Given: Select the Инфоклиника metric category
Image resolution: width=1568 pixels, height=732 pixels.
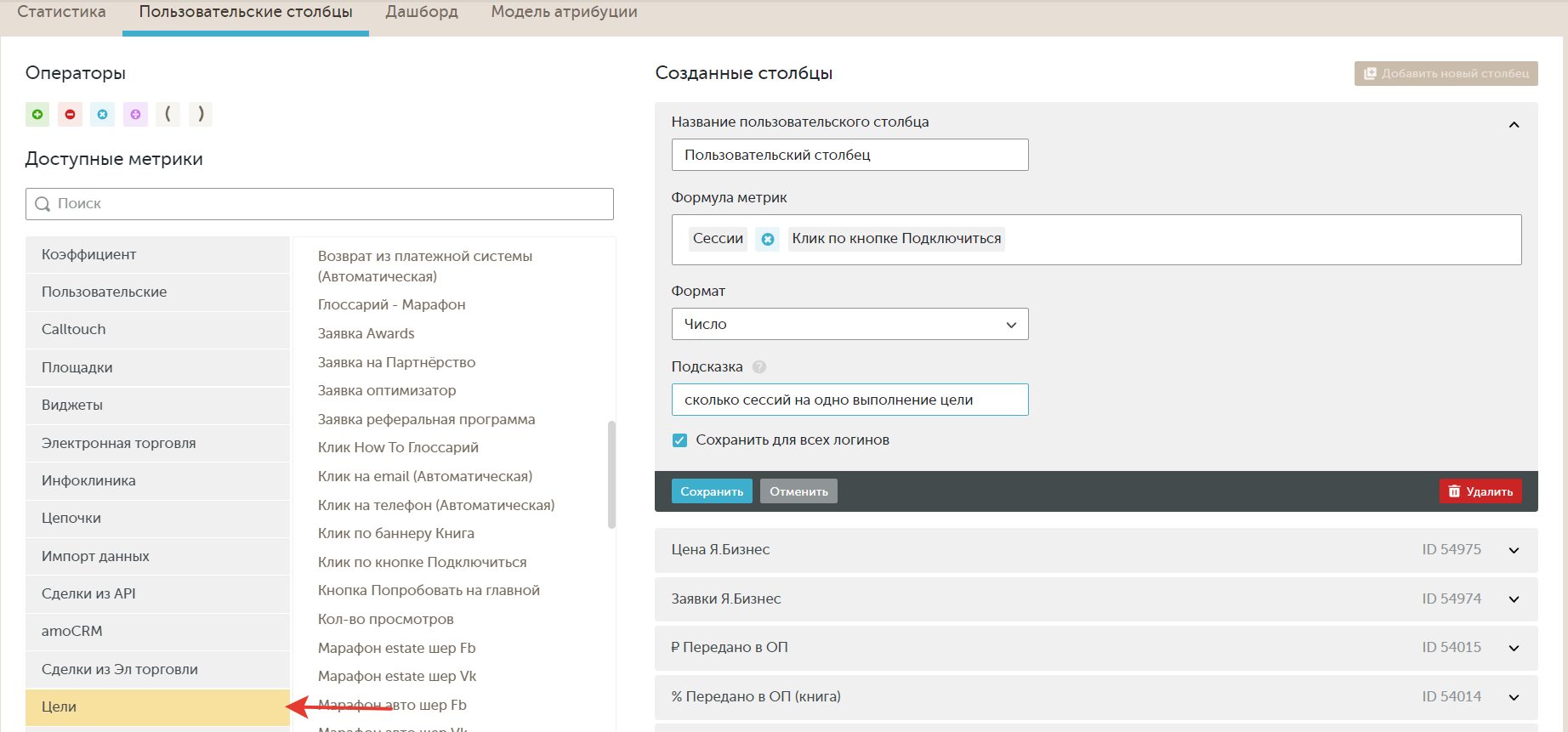Looking at the screenshot, I should 157,480.
